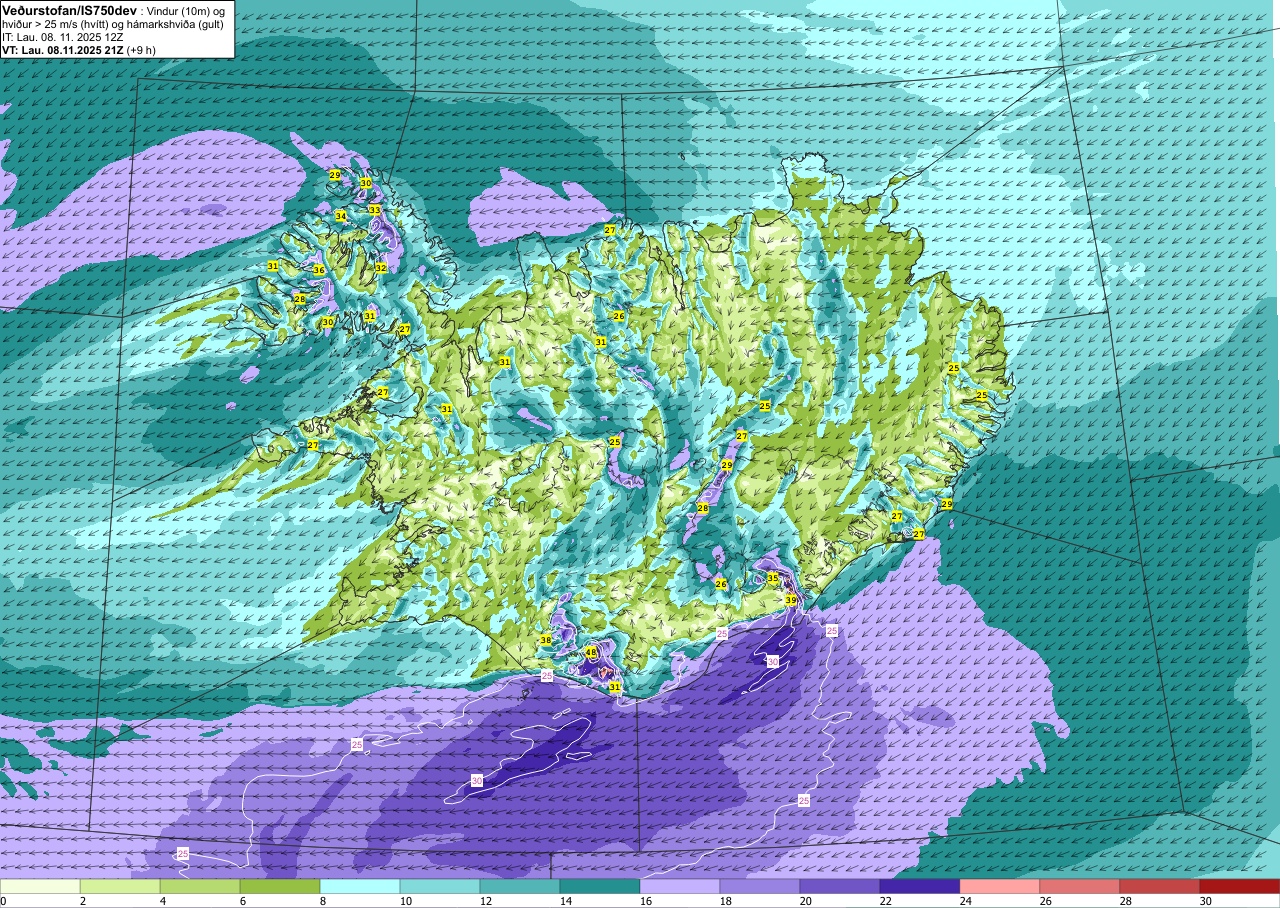Viewport: 1280px width, 908px height.
Task: Select the yellow gust label "38"
Action: (546, 640)
